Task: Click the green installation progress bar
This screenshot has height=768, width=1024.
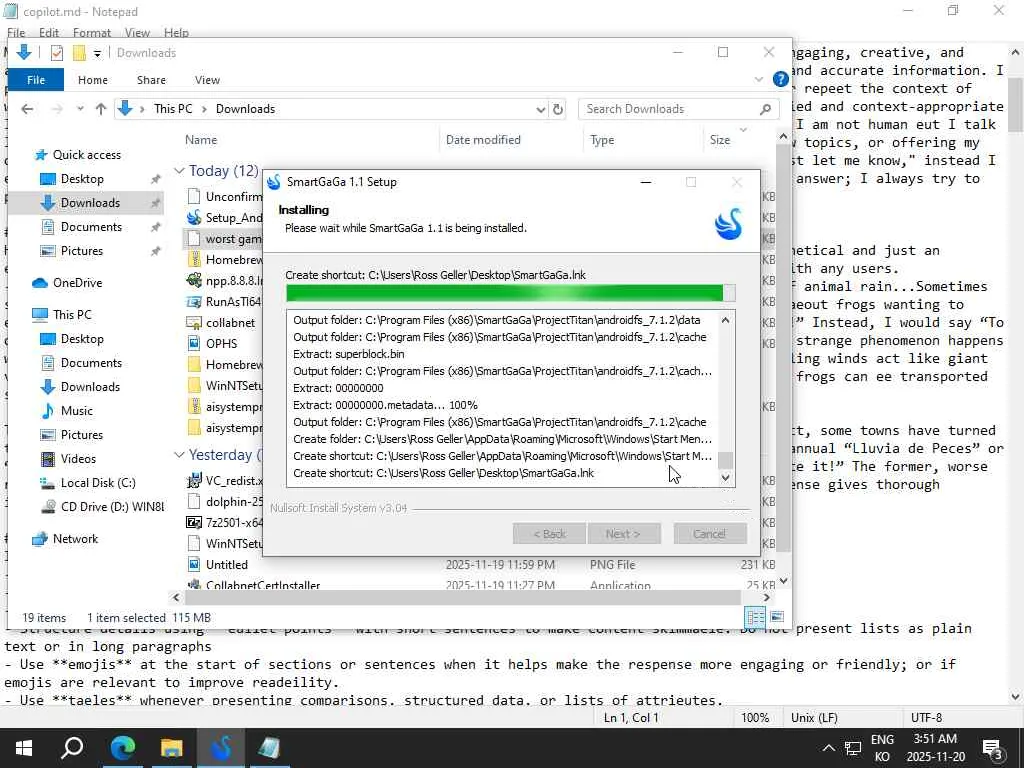Action: tap(510, 293)
